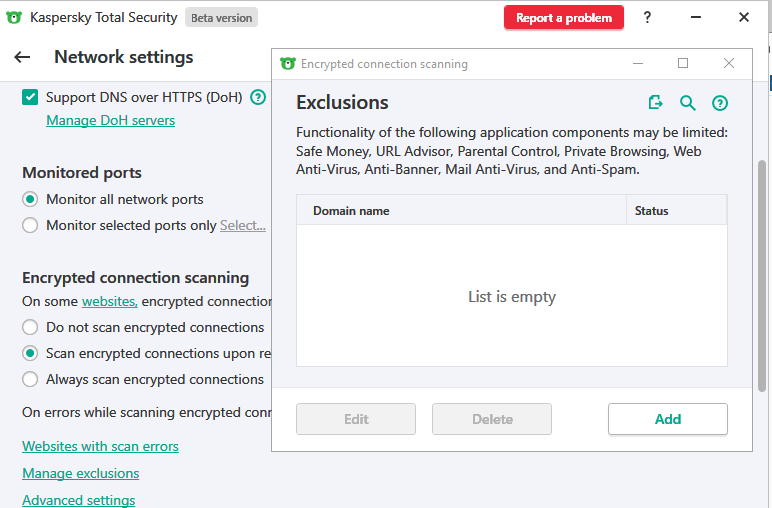Toggle Support DNS over HTTPS checkbox

click(30, 97)
